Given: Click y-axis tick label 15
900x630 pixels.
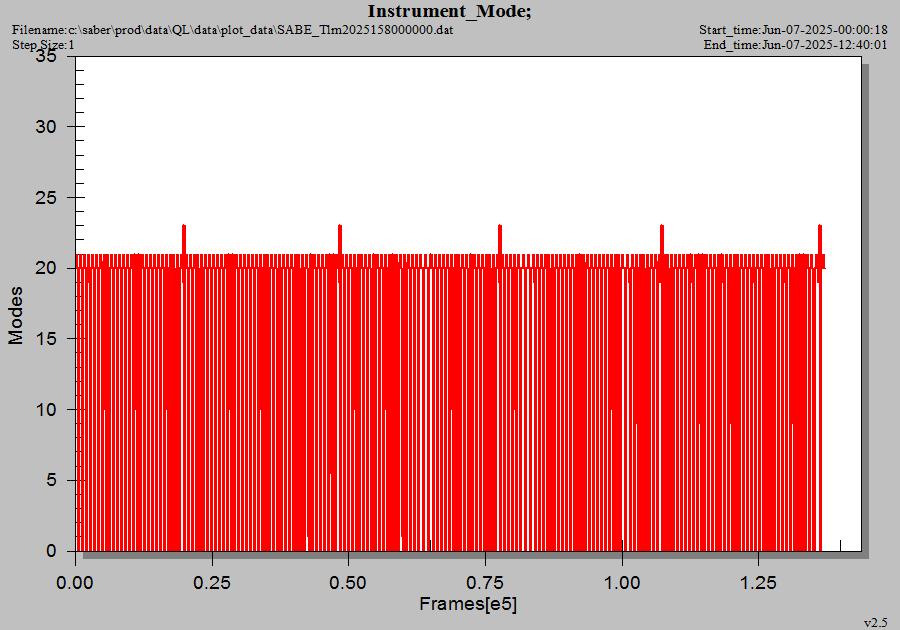Looking at the screenshot, I should point(46,339).
